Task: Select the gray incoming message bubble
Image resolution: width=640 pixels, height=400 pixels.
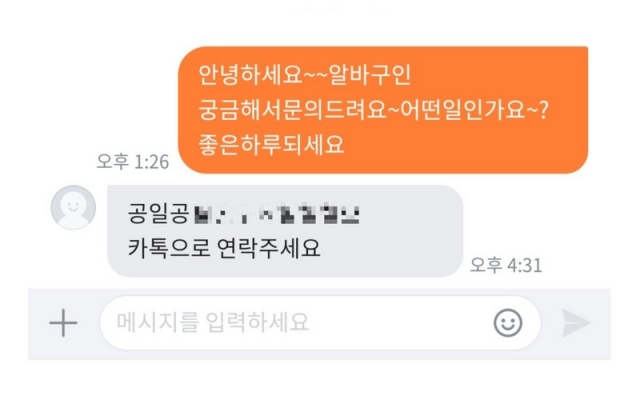Action: [285, 231]
